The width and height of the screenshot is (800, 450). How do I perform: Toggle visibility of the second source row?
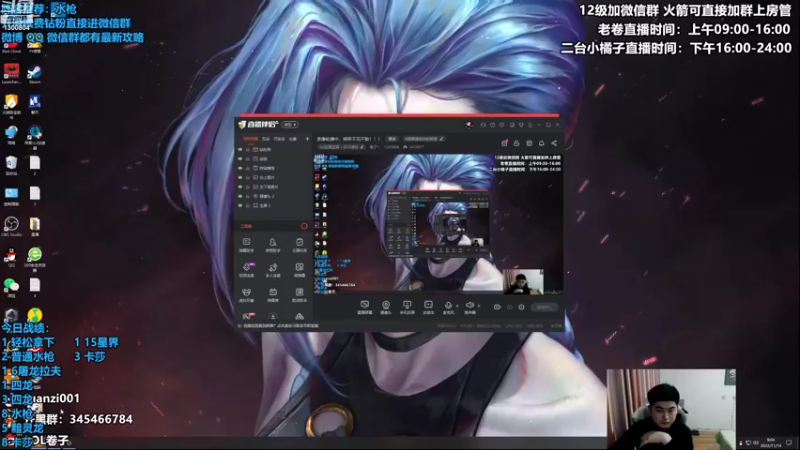click(x=240, y=159)
